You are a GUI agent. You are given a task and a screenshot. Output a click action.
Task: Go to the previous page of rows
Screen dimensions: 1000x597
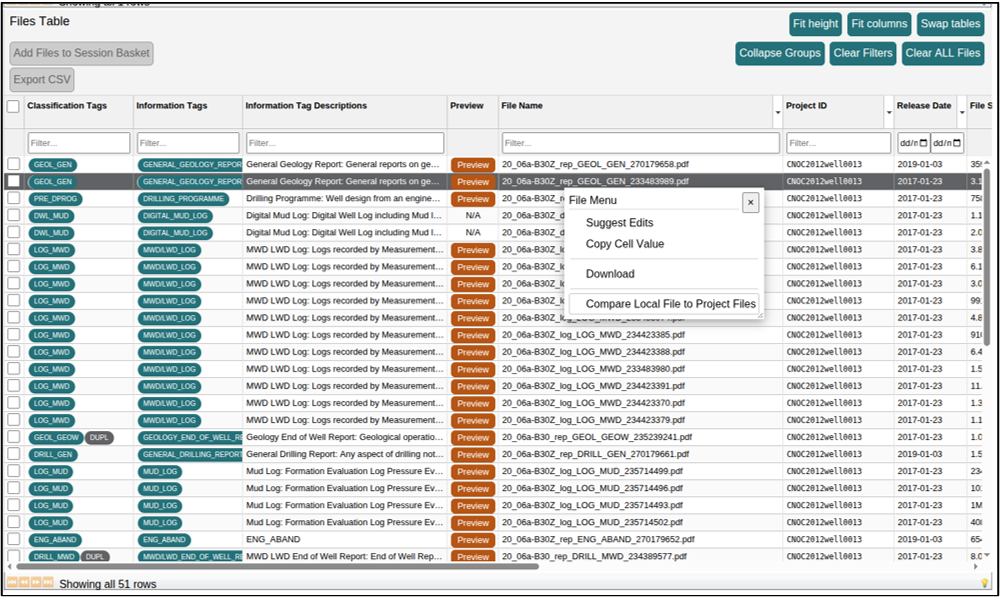pyautogui.click(x=24, y=582)
